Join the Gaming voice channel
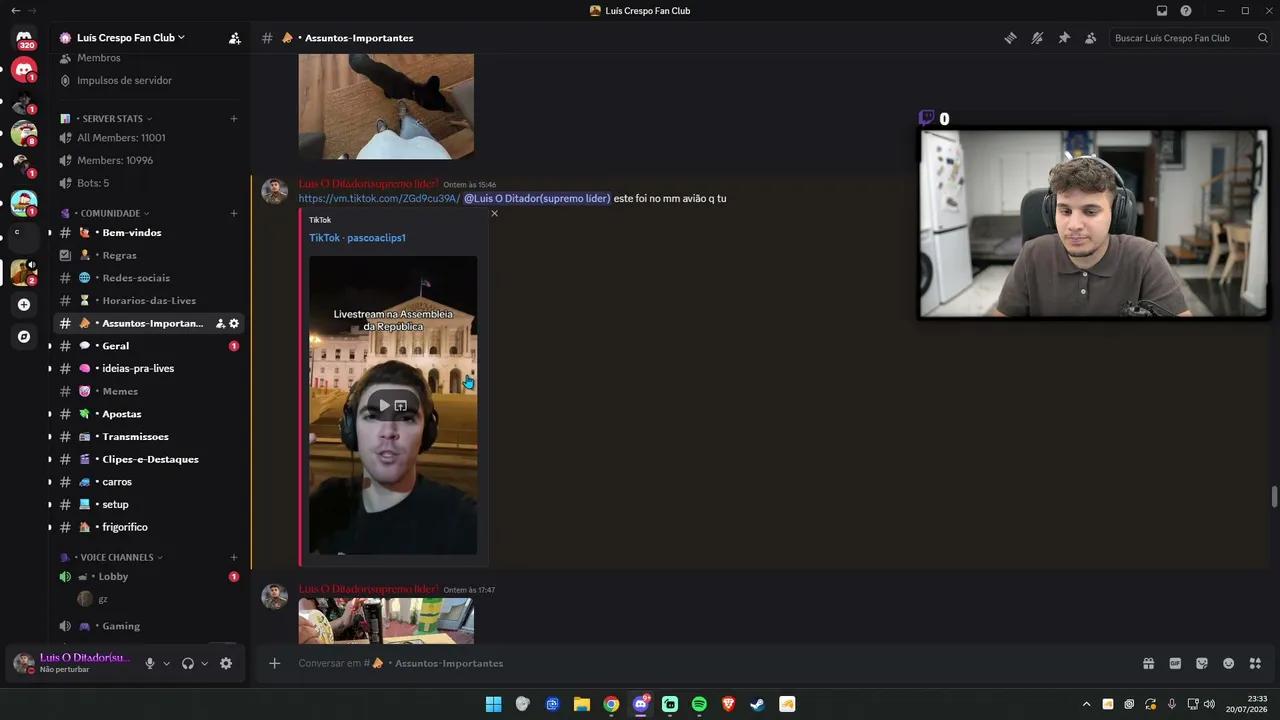 [148, 626]
